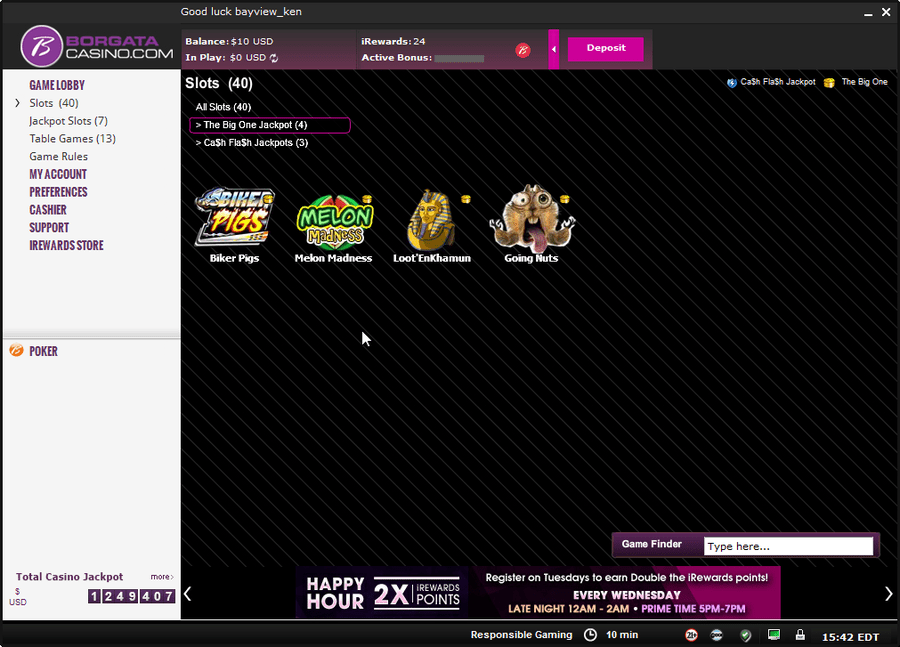Open Game Rules in the sidebar
Image resolution: width=900 pixels, height=647 pixels.
(x=59, y=157)
